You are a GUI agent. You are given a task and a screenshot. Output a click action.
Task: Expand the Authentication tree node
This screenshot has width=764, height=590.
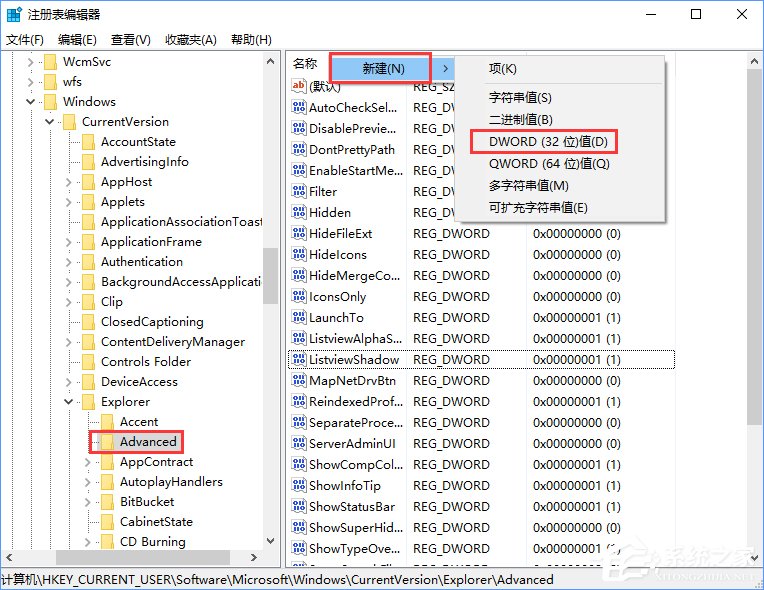68,262
